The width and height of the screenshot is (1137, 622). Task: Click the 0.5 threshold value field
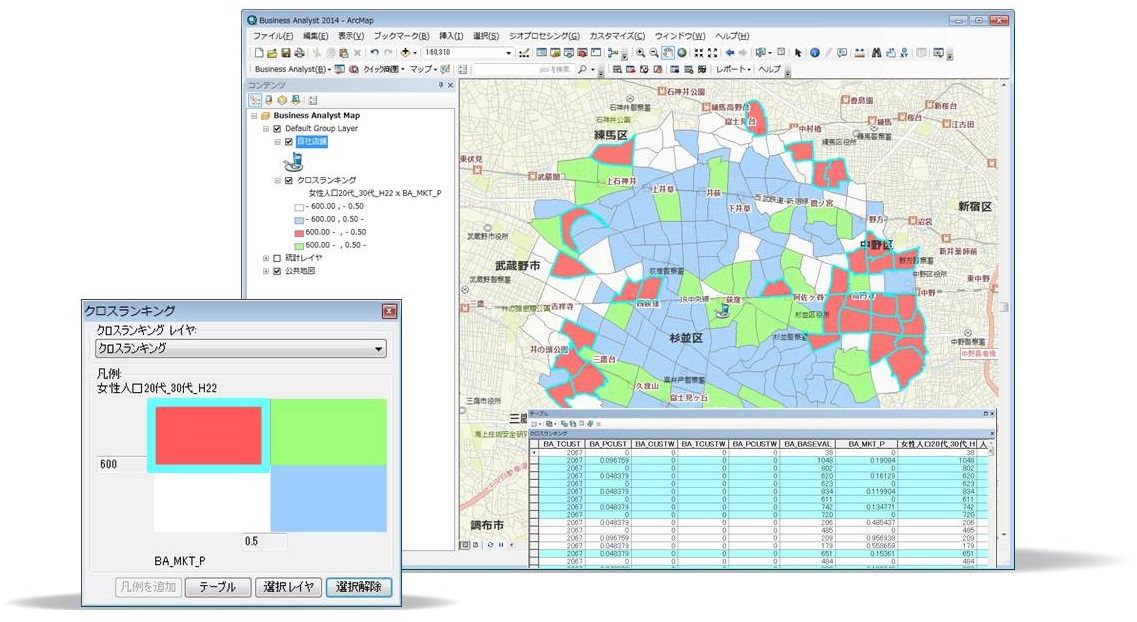264,541
